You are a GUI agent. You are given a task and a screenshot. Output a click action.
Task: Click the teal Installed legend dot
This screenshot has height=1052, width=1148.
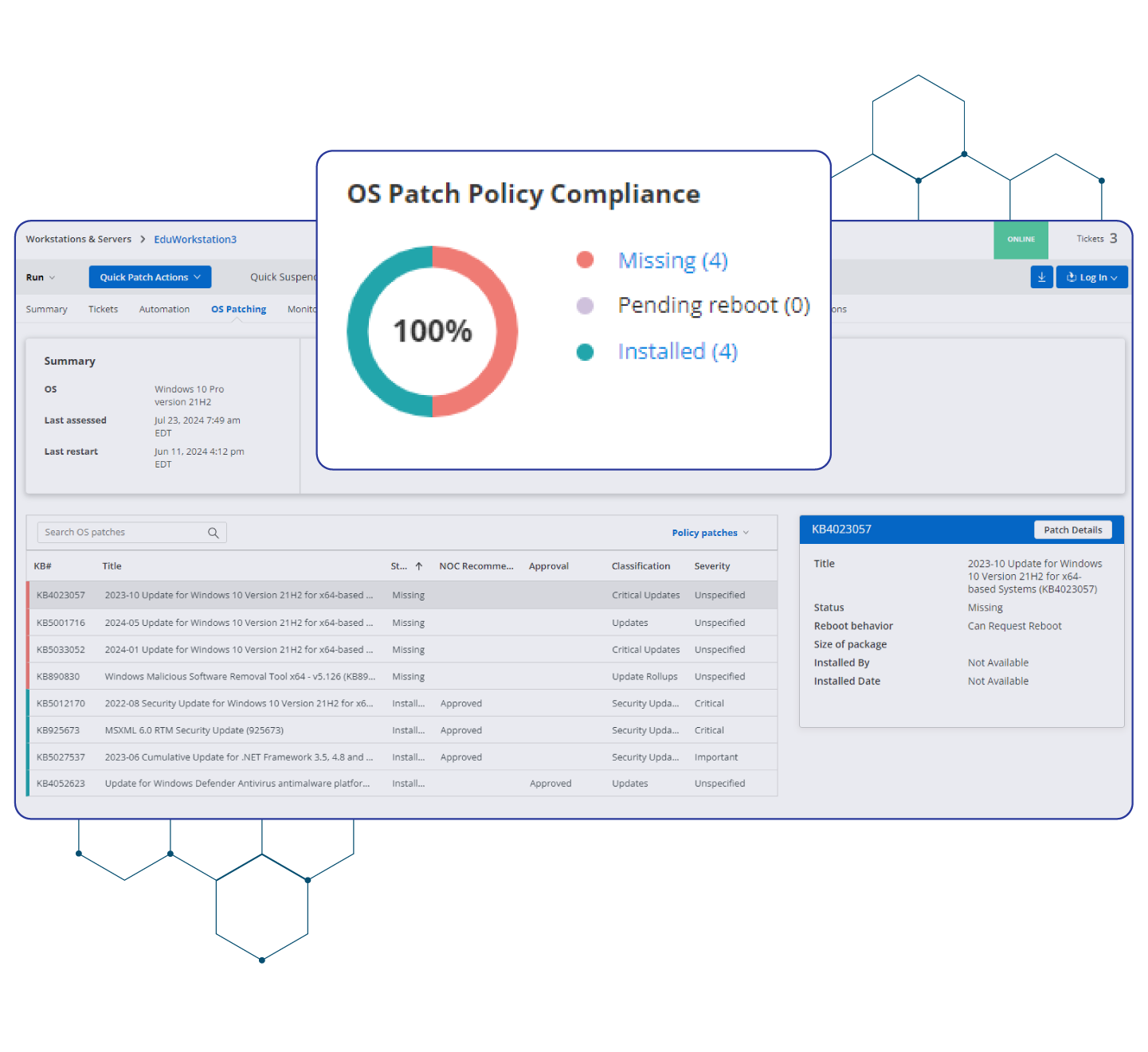(585, 352)
